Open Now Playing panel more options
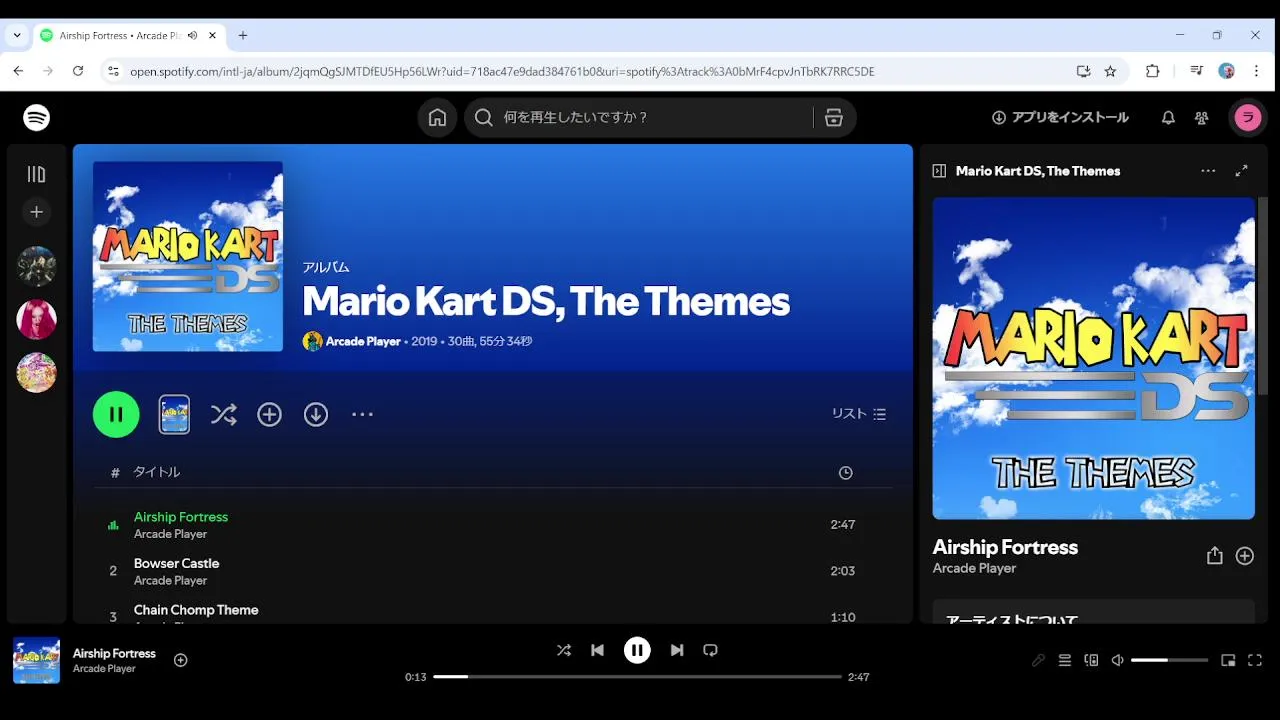 pos(1208,171)
